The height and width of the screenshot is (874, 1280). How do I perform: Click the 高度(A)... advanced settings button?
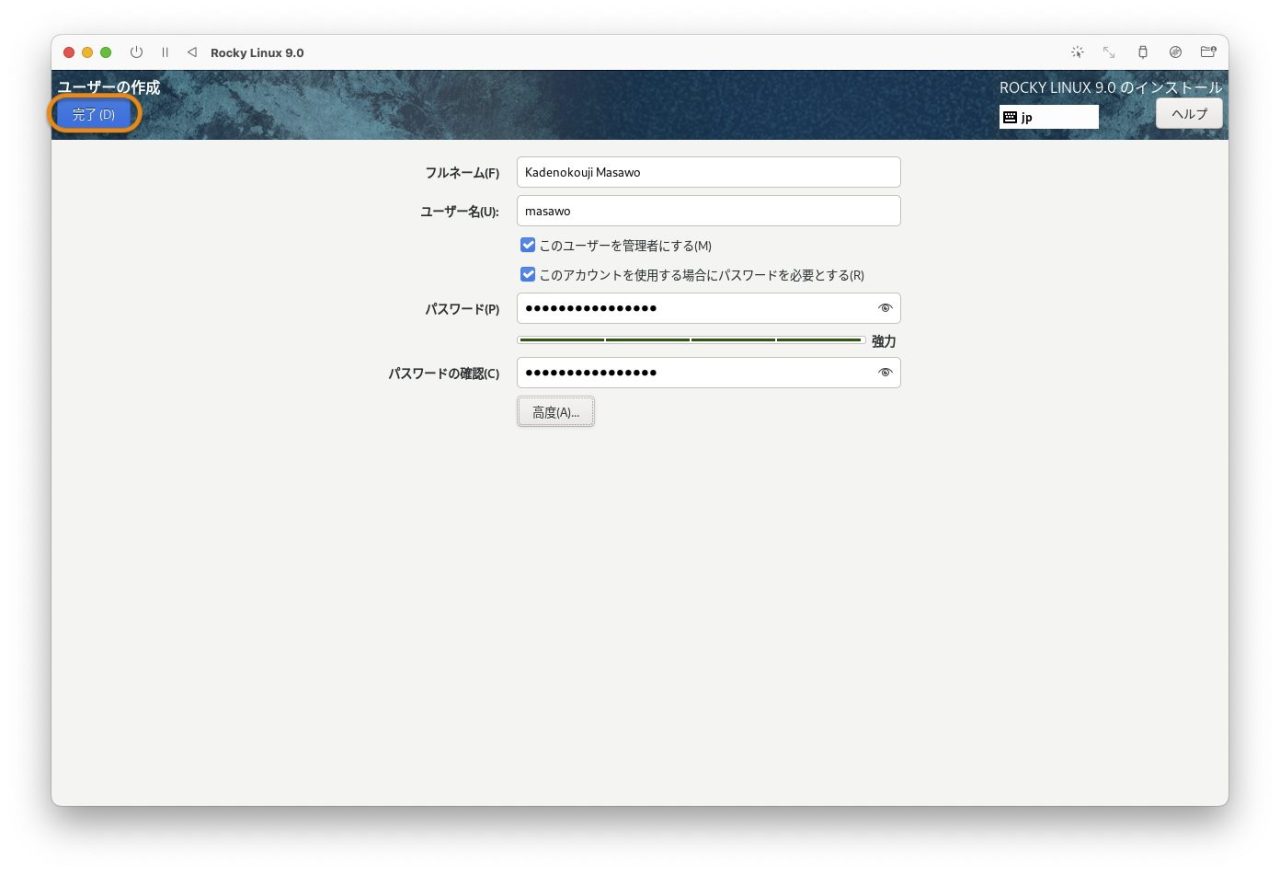click(x=555, y=410)
